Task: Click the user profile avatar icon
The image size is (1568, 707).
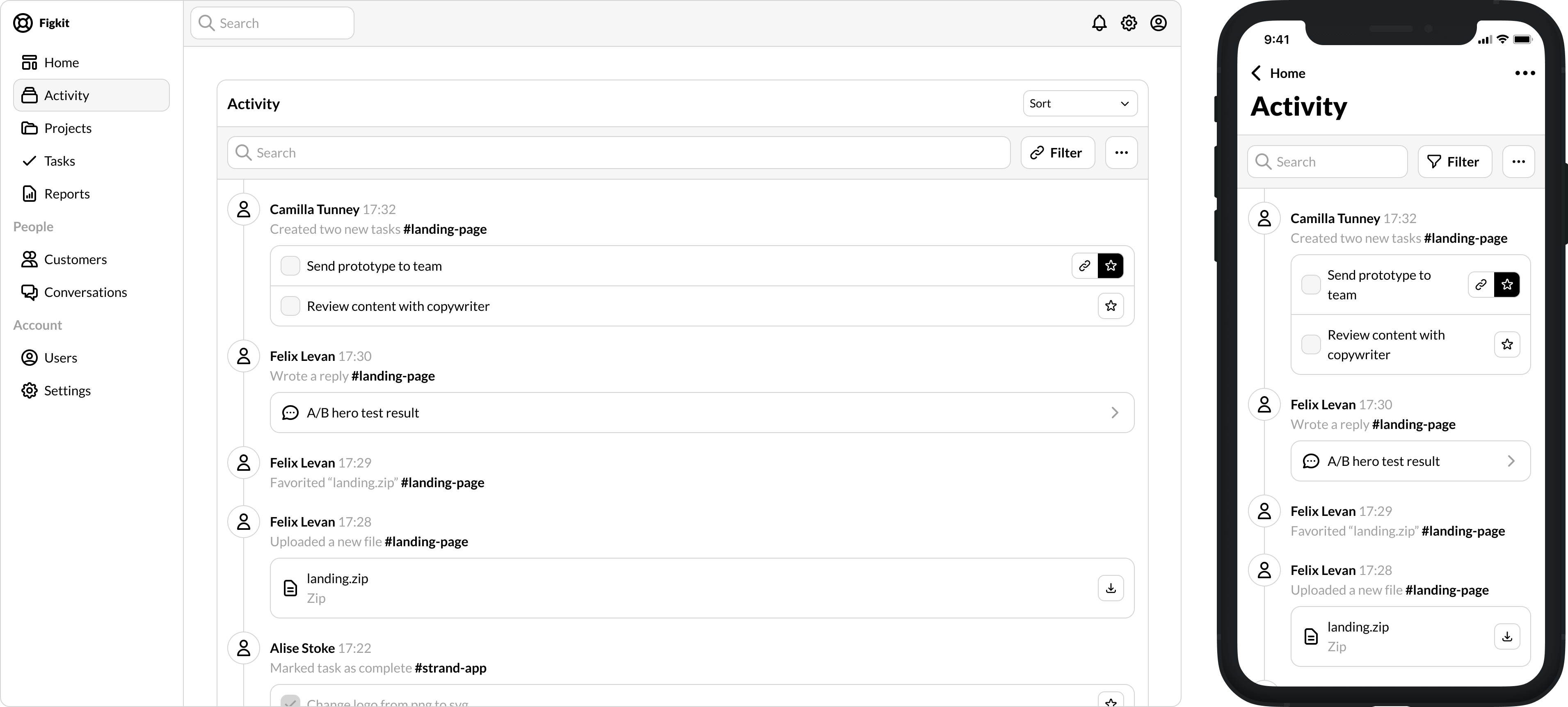Action: [1159, 23]
